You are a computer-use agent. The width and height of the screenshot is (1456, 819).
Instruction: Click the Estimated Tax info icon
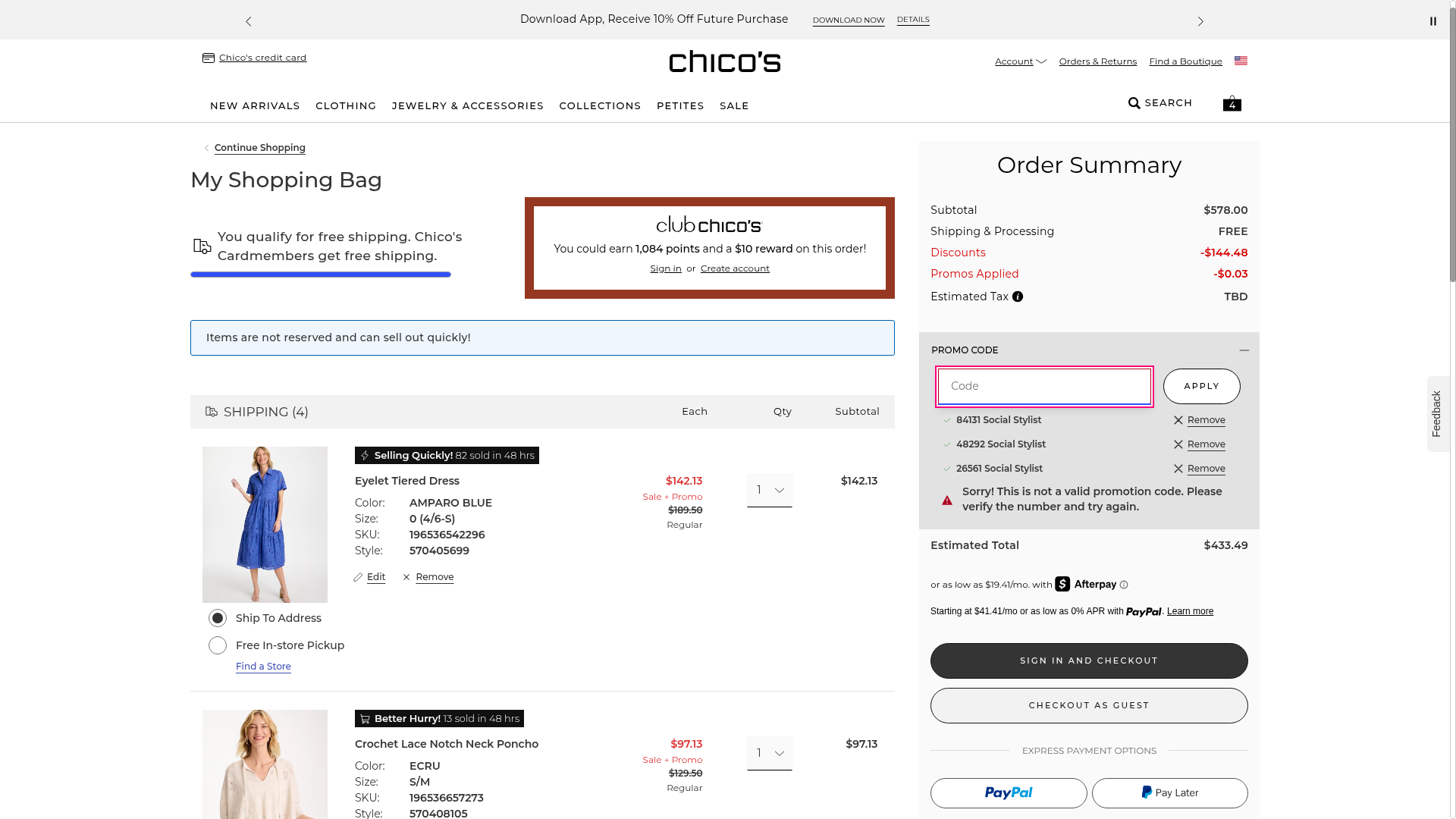(x=1018, y=297)
